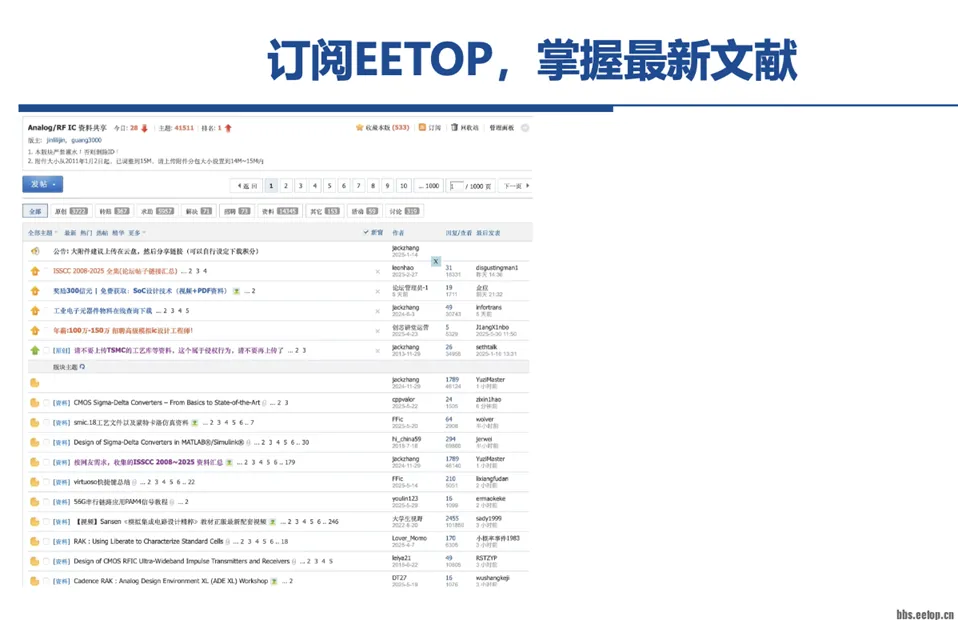Image resolution: width=958 pixels, height=624 pixels.
Task: Select the 全部 category tab
Action: (35, 211)
